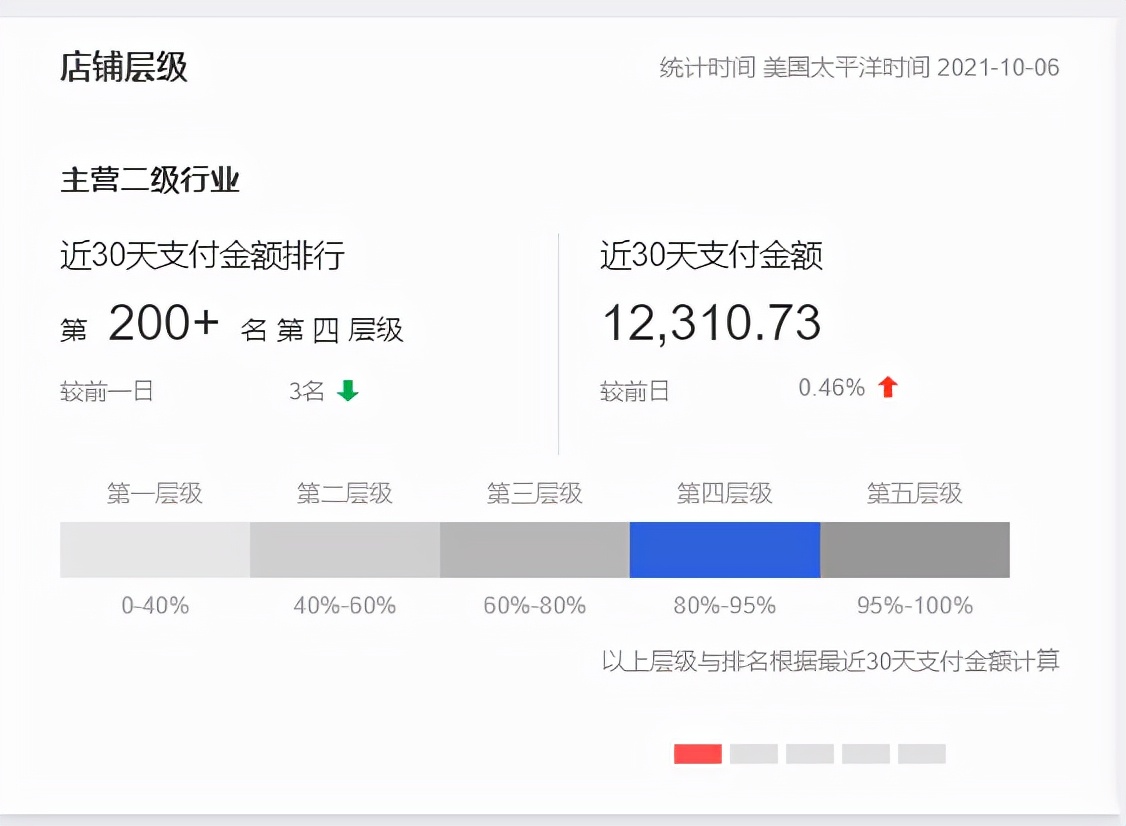This screenshot has width=1126, height=826.
Task: Click the 第五层级 bar segment
Action: tap(912, 549)
